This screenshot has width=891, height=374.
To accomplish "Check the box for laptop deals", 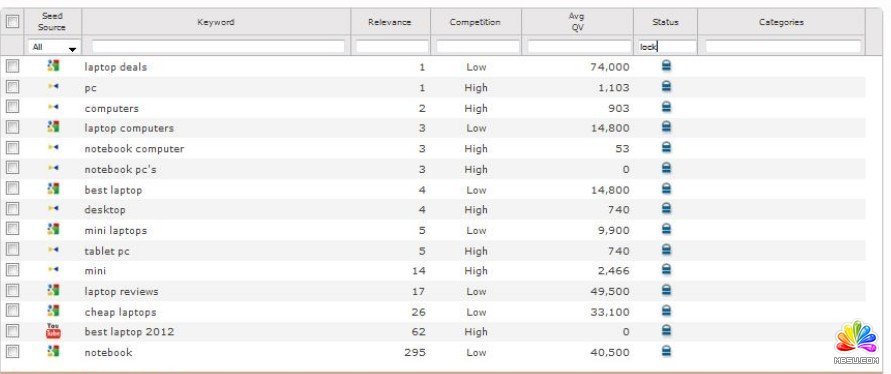I will coord(12,67).
